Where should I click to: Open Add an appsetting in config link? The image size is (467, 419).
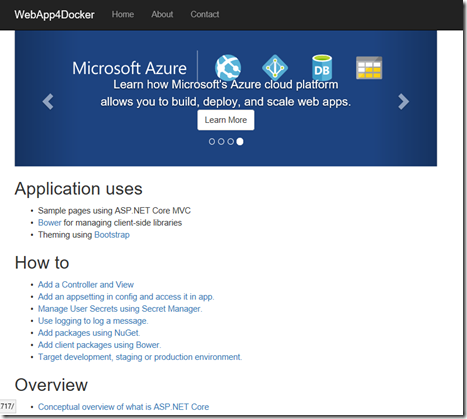pyautogui.click(x=126, y=297)
